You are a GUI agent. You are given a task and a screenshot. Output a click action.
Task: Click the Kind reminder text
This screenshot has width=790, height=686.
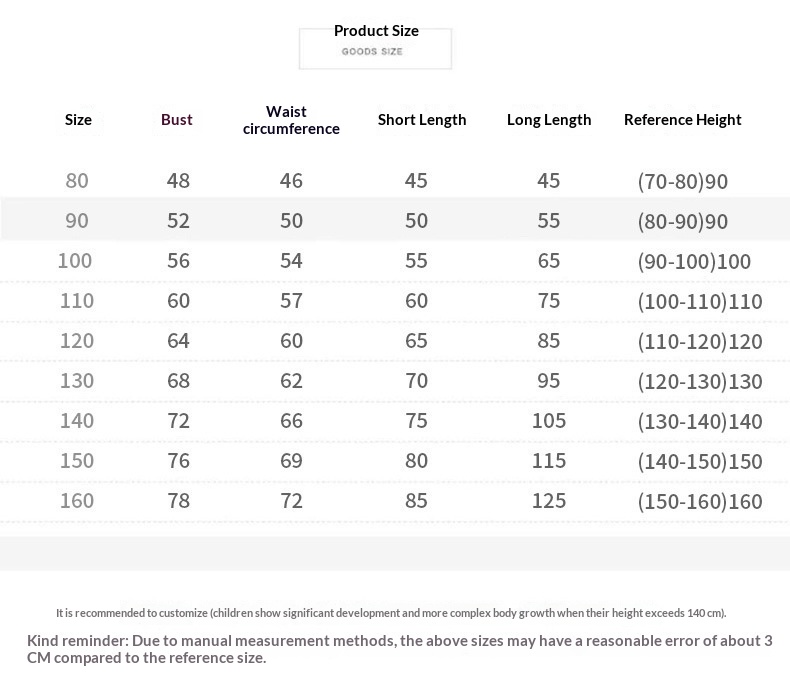point(399,649)
